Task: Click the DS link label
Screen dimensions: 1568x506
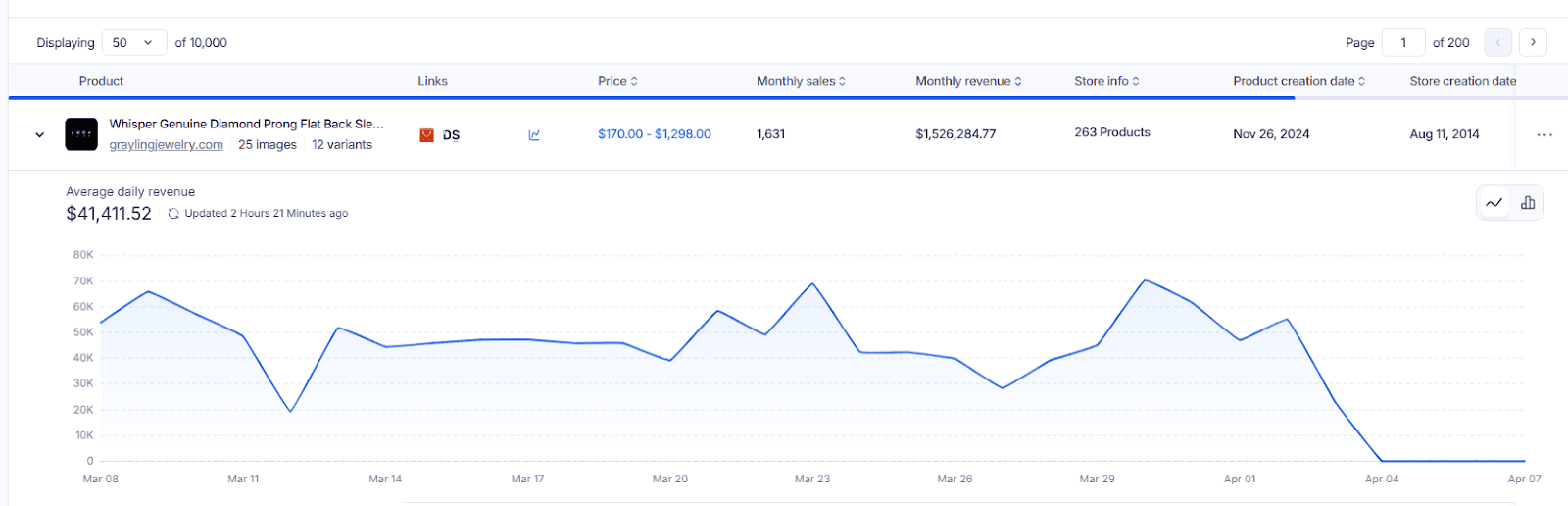Action: pyautogui.click(x=451, y=135)
